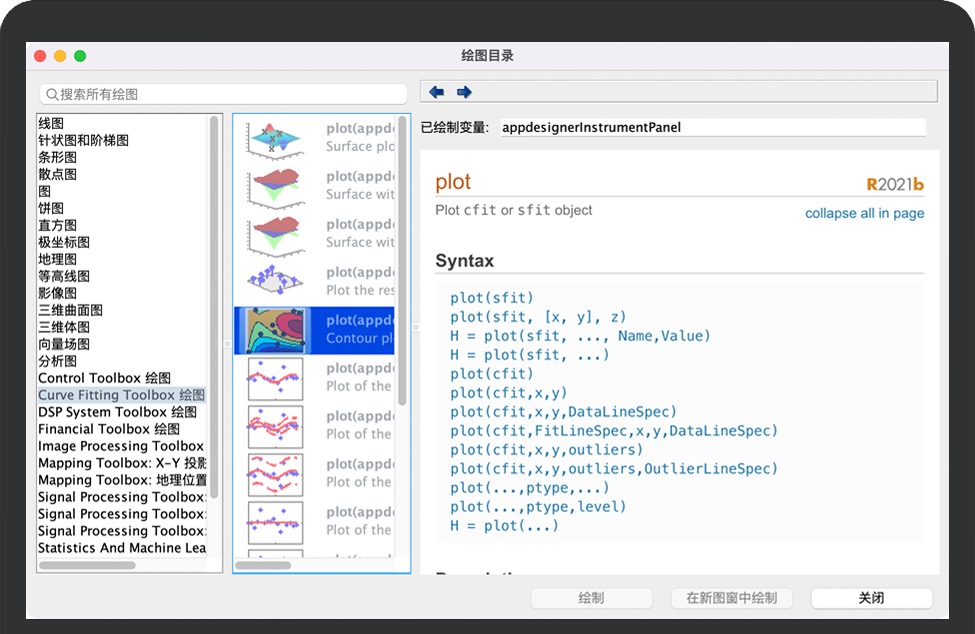Select Curve Fitting Toolbox 绘图 category
This screenshot has height=634, width=975.
pyautogui.click(x=121, y=395)
